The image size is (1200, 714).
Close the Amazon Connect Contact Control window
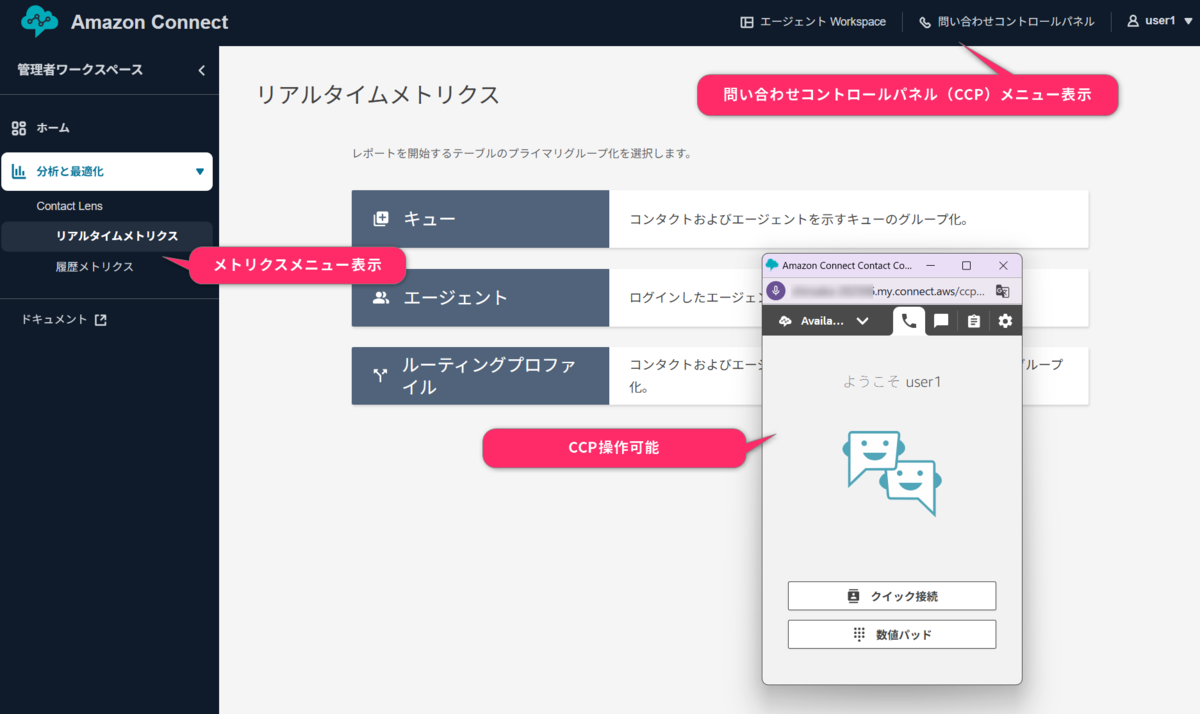[x=1003, y=266]
